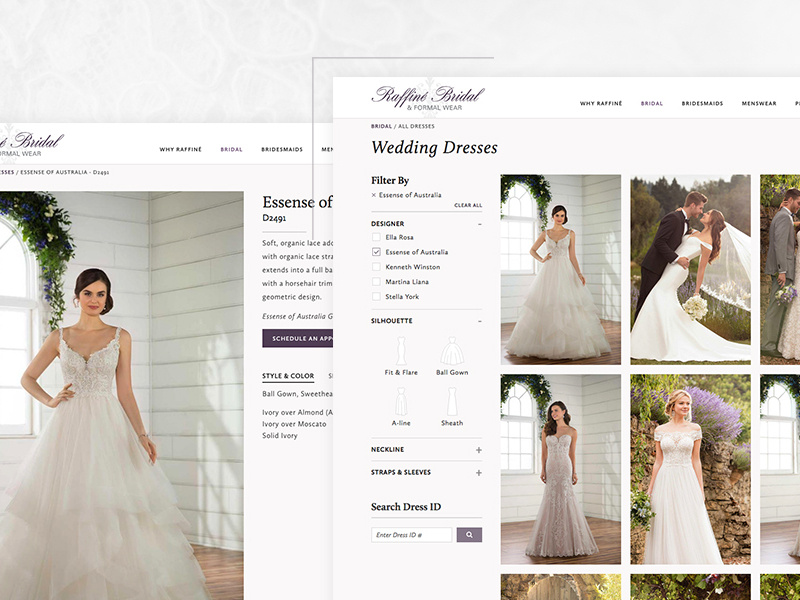
Task: Enable the Kenneth Winston designer checkbox
Action: [376, 267]
